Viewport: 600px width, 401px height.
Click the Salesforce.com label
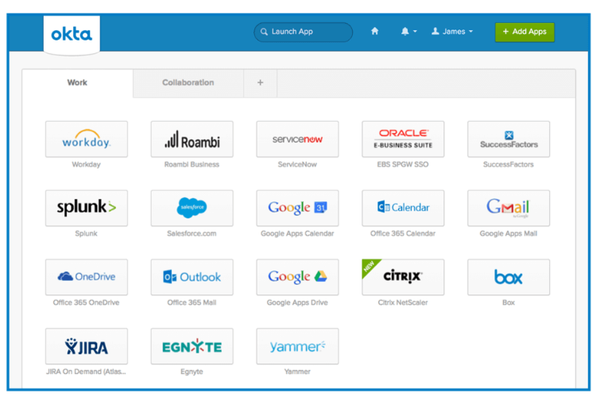(x=192, y=233)
